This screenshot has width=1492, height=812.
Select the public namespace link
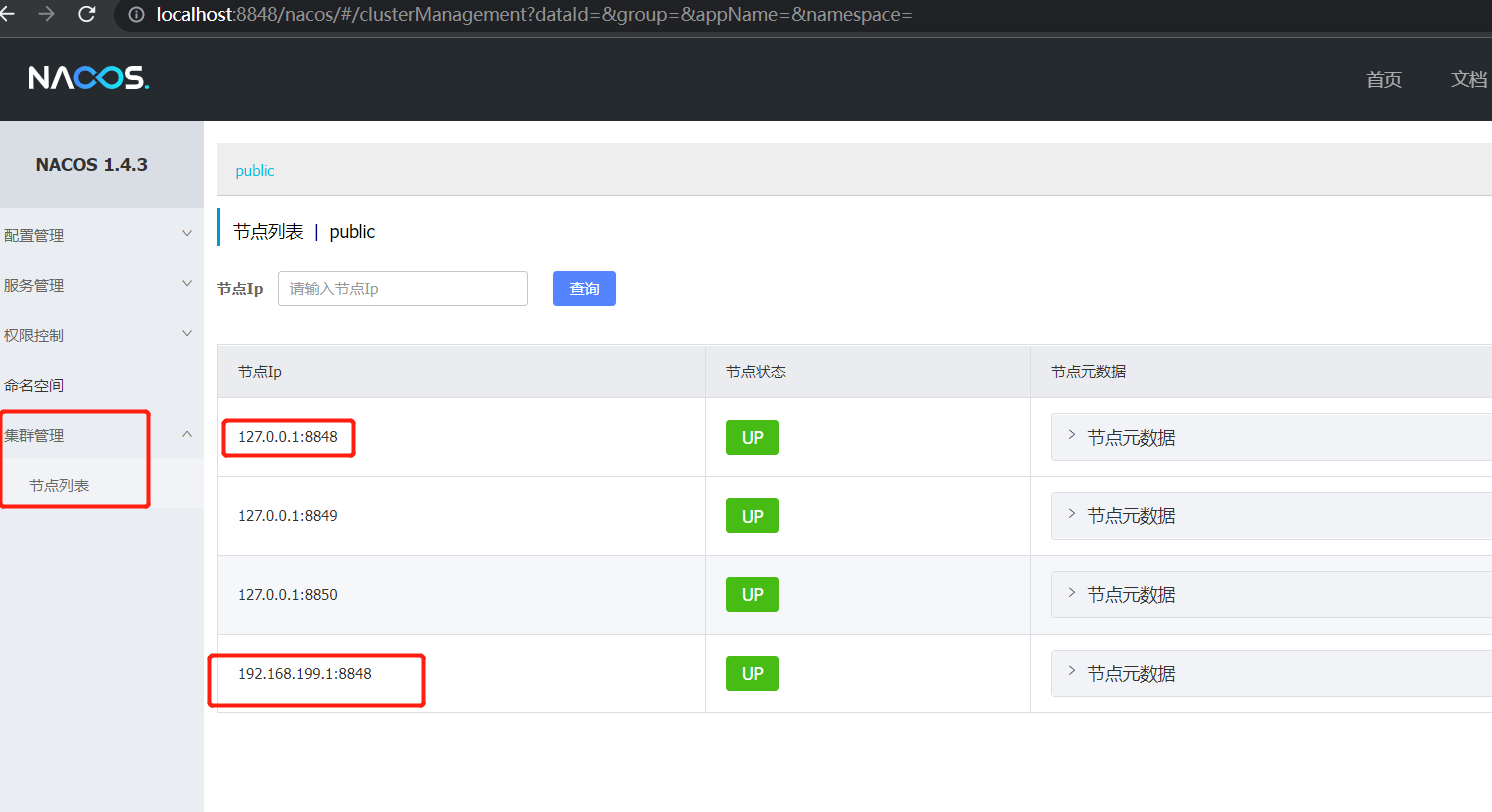(255, 171)
